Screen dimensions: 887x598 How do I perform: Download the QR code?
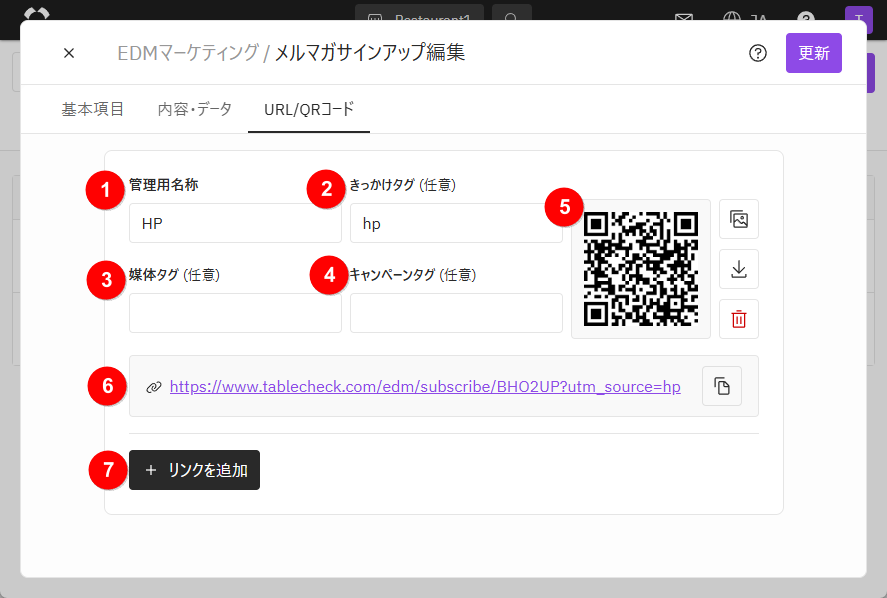[x=739, y=269]
